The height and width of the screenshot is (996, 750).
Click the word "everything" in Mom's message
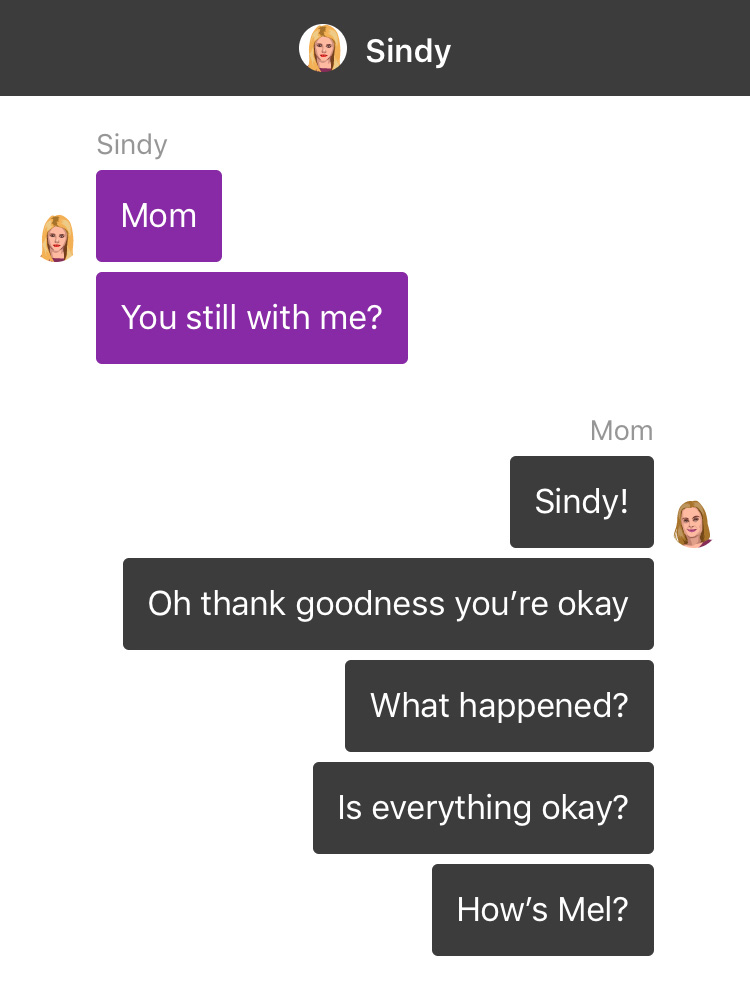tap(452, 809)
